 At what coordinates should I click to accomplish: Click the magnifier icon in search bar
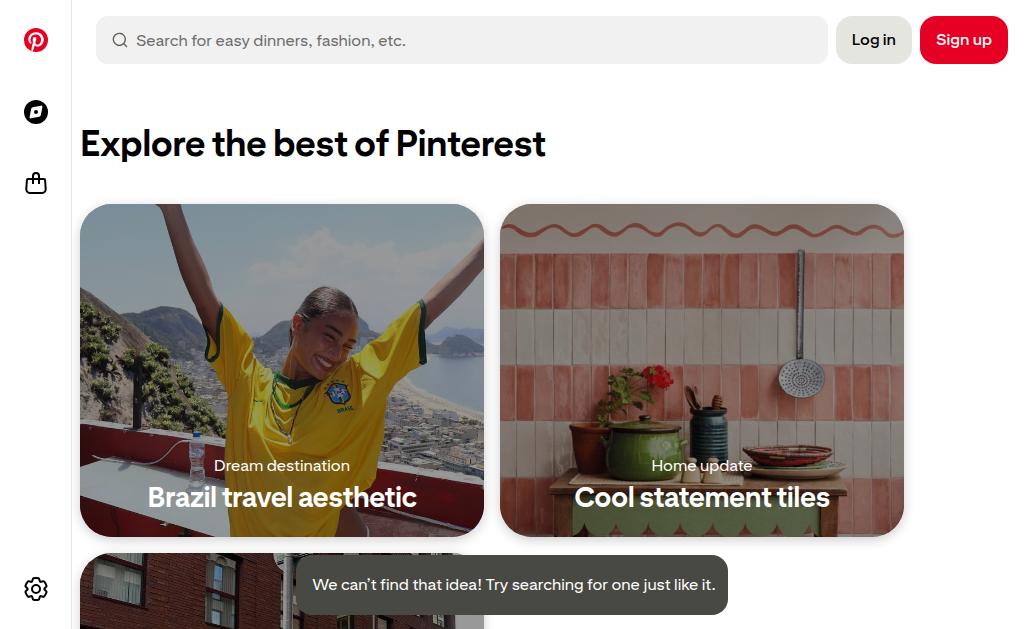pyautogui.click(x=120, y=40)
